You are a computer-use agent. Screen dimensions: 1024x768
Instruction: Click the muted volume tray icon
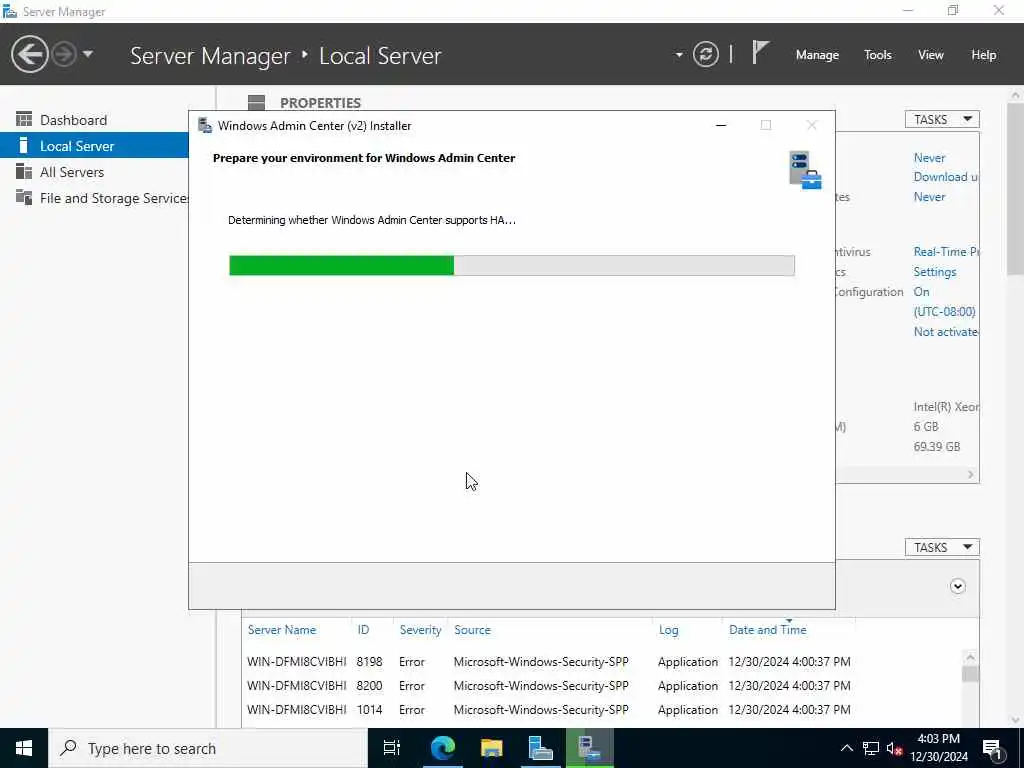(x=894, y=748)
